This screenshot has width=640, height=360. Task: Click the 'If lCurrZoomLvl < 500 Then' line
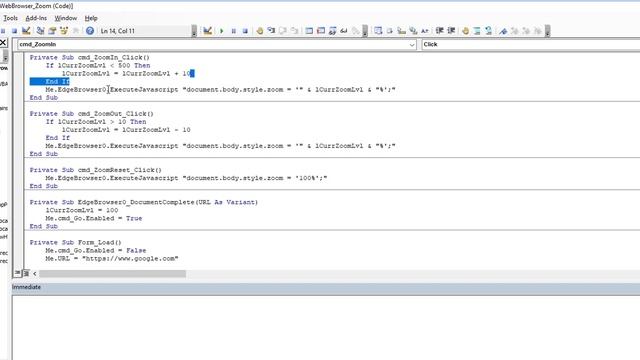(x=98, y=65)
